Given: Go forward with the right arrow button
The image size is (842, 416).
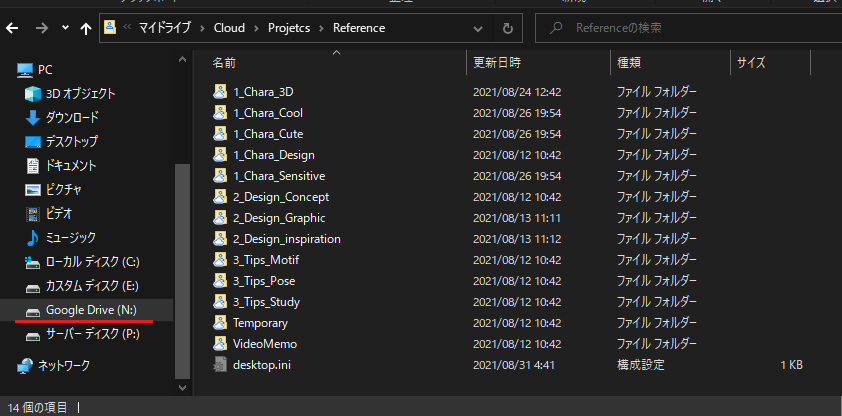Looking at the screenshot, I should (41, 28).
